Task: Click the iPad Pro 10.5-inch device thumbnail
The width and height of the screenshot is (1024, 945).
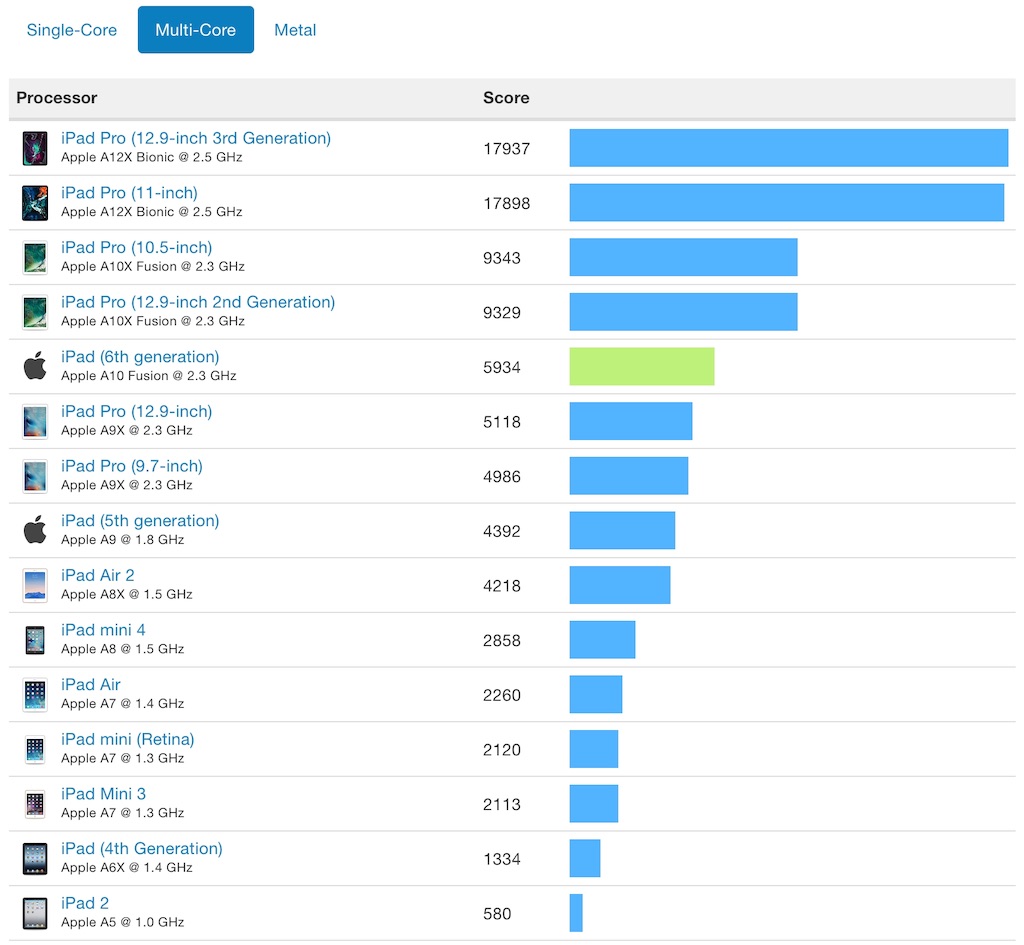Action: pos(35,257)
